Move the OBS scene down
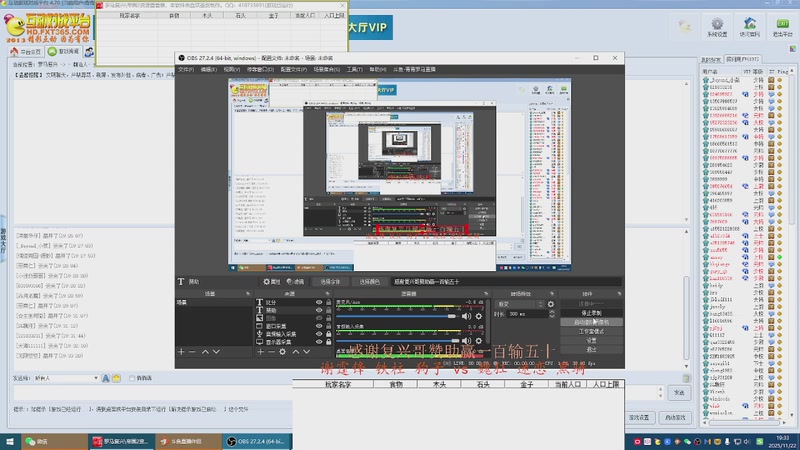 [216, 352]
